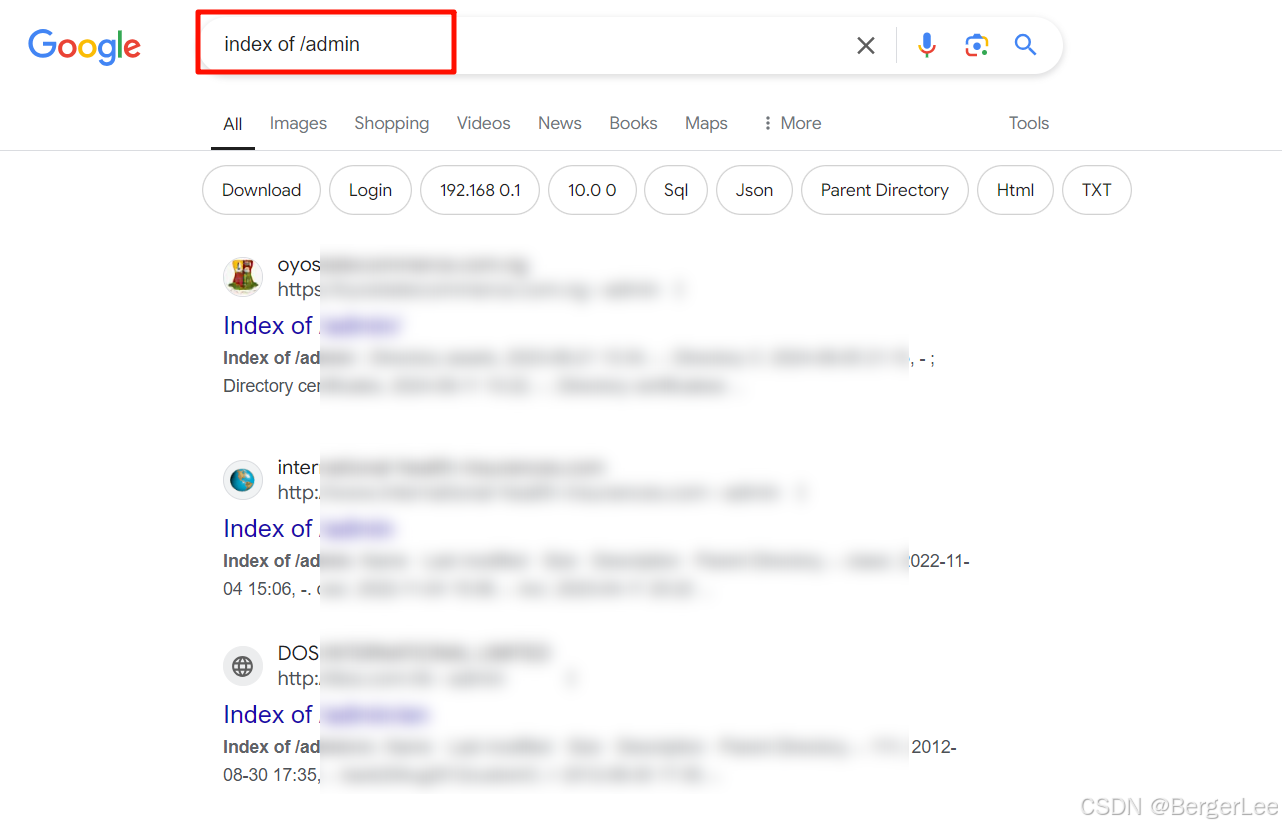Open the Tools options
Image resolution: width=1282 pixels, height=828 pixels.
tap(1029, 123)
